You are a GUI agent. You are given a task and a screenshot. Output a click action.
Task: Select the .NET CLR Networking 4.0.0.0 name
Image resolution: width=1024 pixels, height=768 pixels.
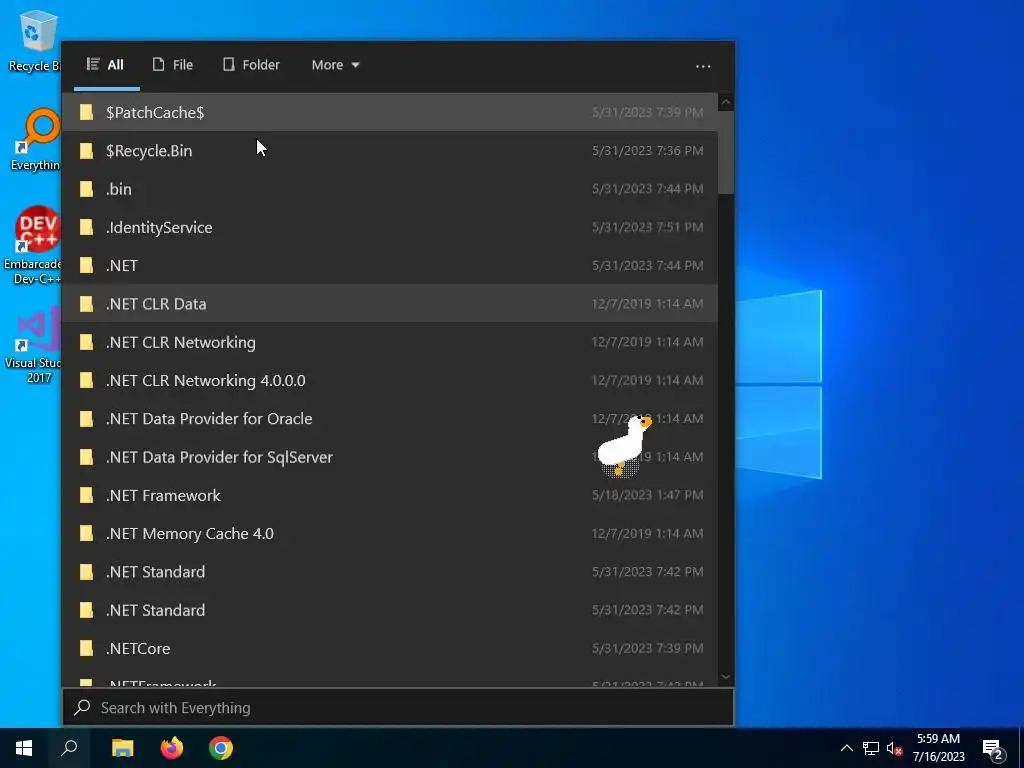point(206,381)
